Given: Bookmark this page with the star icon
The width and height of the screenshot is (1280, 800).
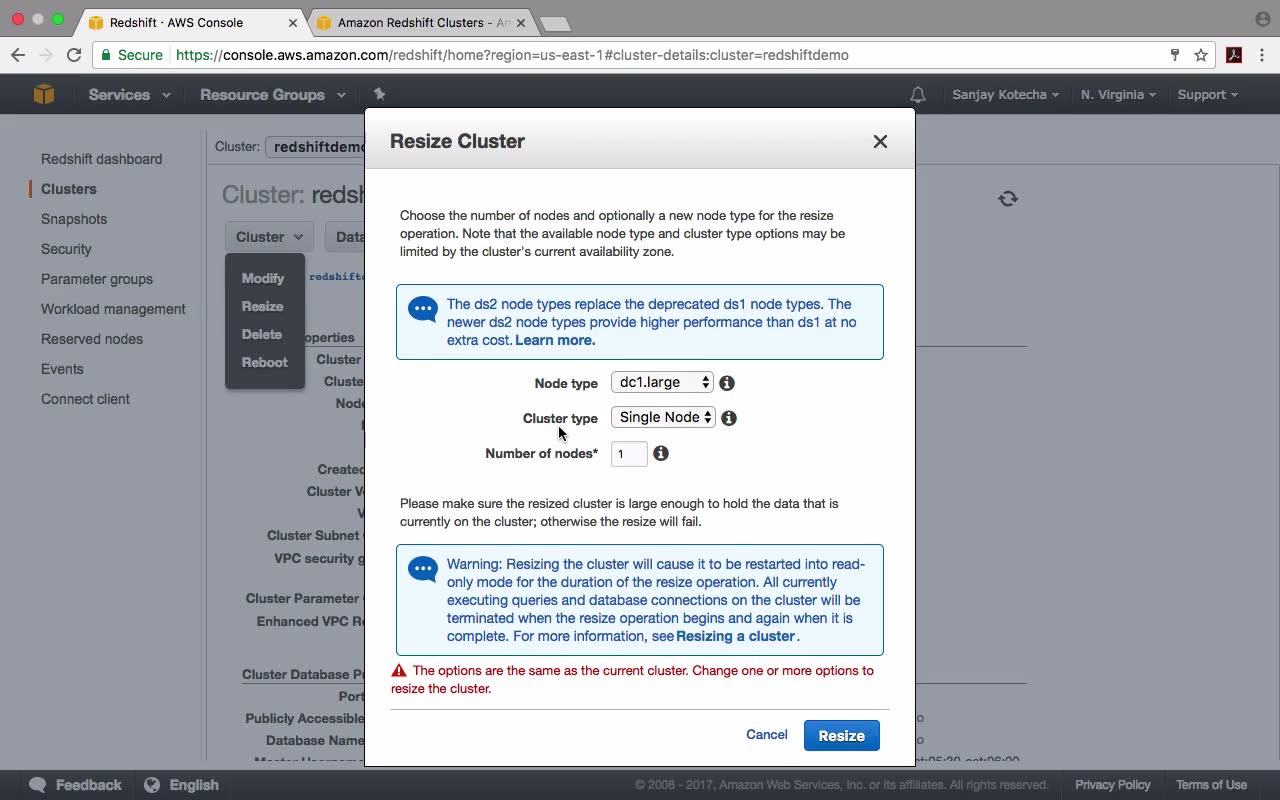Looking at the screenshot, I should point(1201,55).
